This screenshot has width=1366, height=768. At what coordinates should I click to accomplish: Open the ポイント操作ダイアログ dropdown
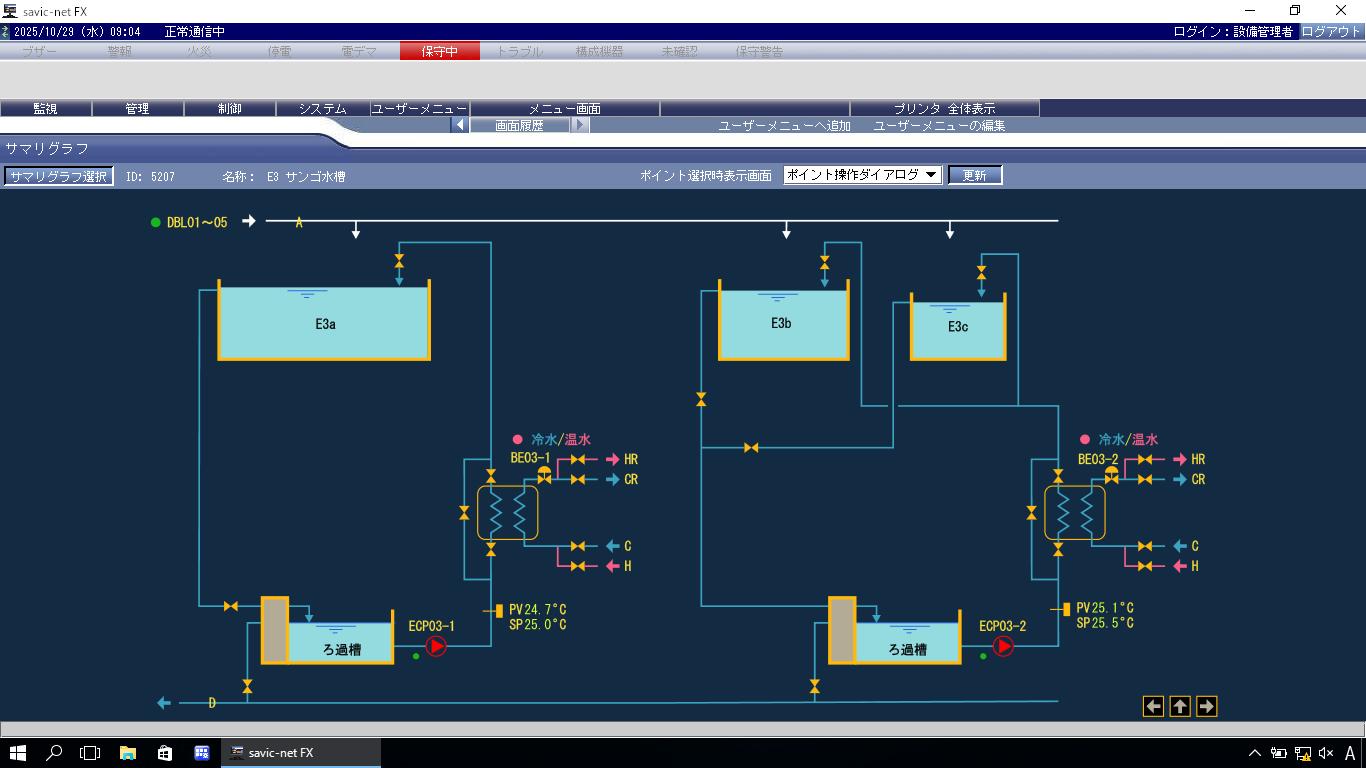pos(862,175)
